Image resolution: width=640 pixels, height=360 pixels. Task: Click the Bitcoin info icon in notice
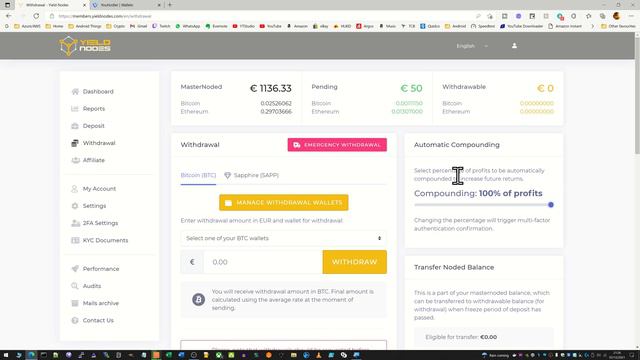pyautogui.click(x=198, y=300)
